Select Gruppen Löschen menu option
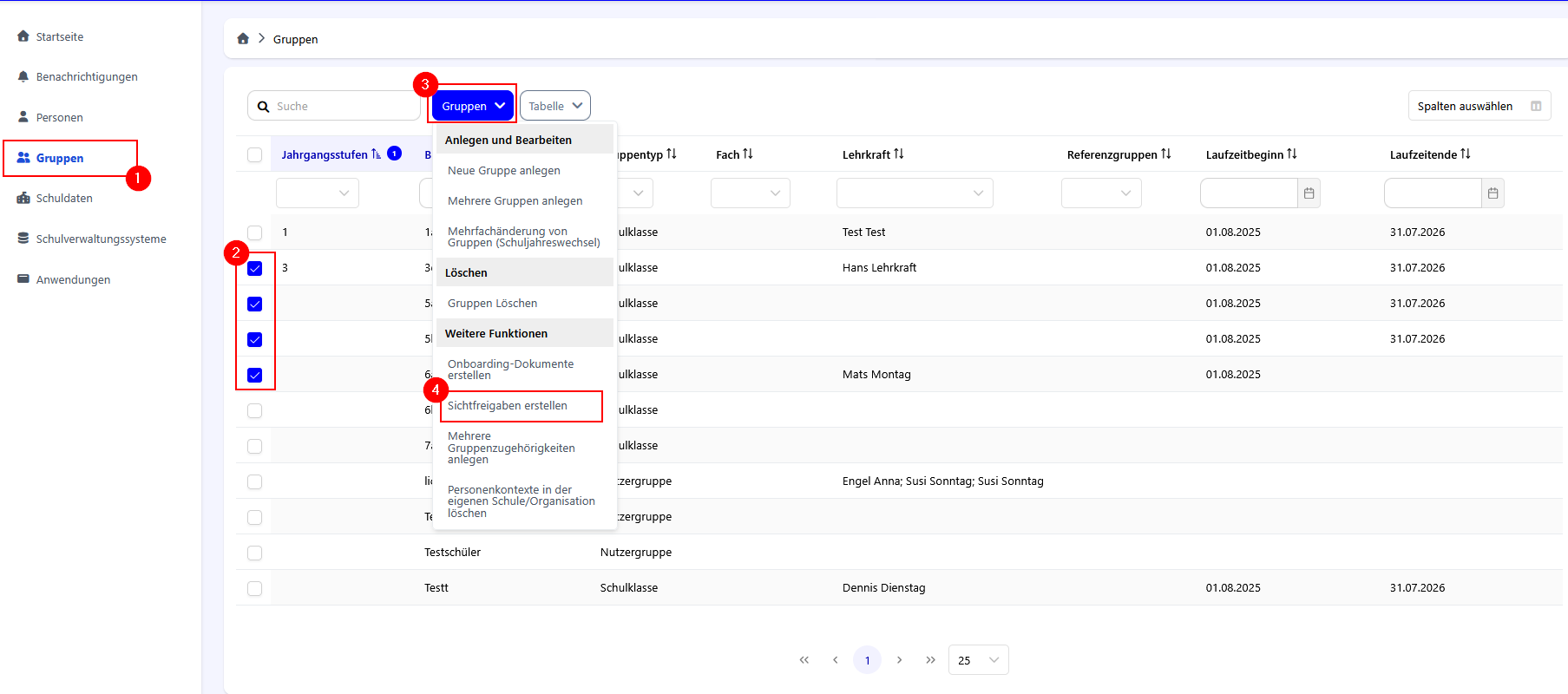Image resolution: width=1568 pixels, height=694 pixels. [492, 304]
